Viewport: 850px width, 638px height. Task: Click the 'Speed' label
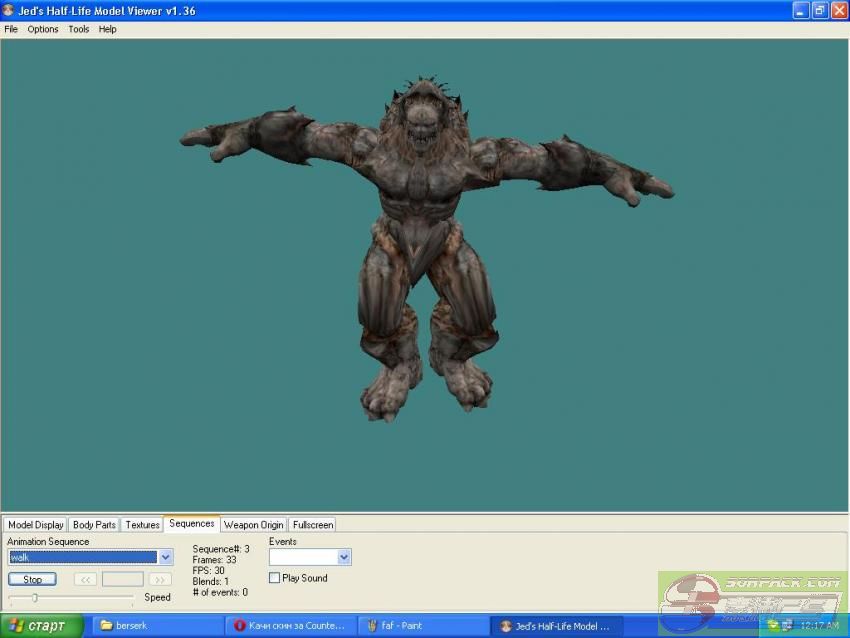click(157, 597)
